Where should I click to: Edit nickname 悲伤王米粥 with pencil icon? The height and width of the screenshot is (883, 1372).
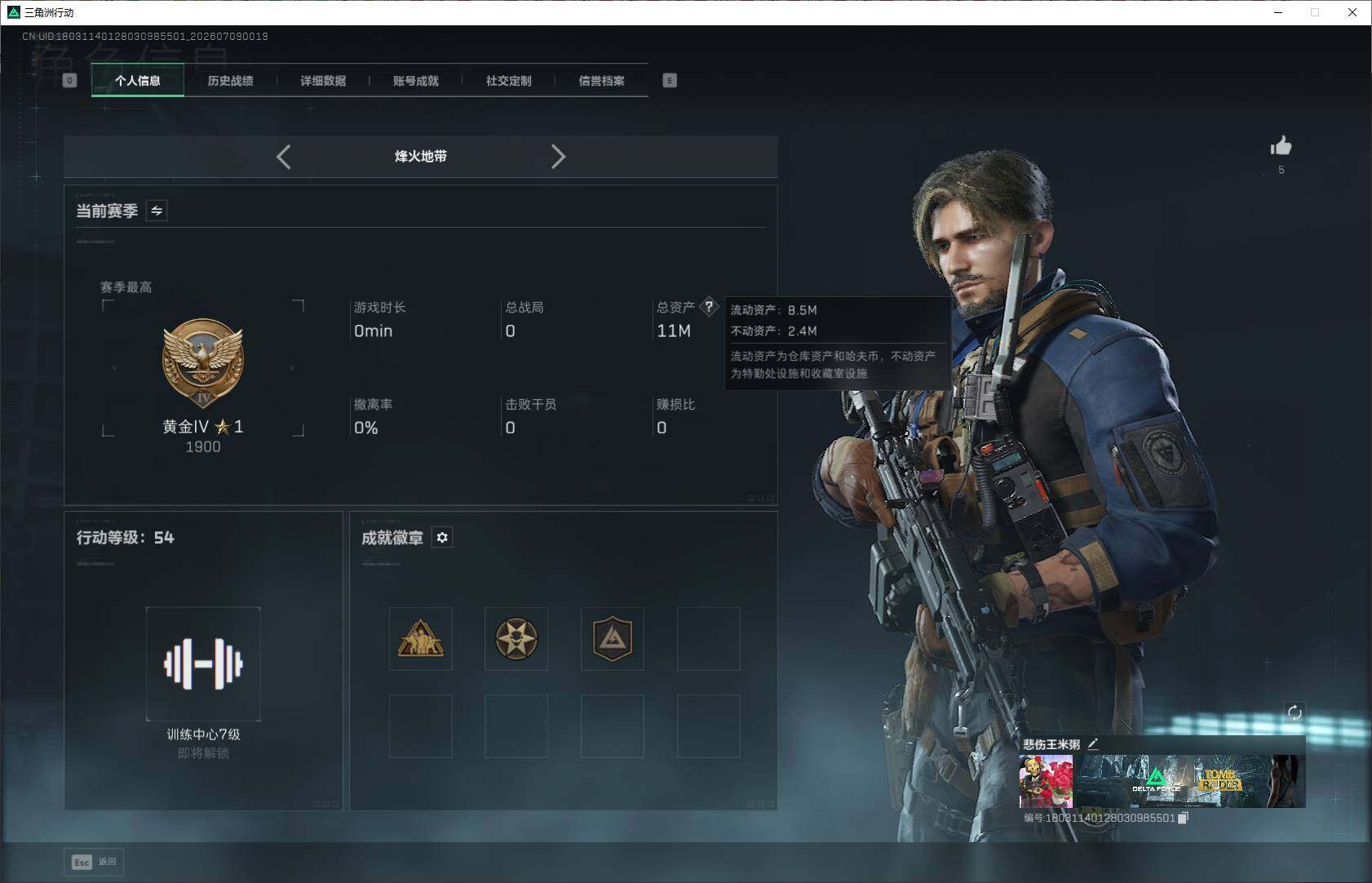pos(1093,743)
